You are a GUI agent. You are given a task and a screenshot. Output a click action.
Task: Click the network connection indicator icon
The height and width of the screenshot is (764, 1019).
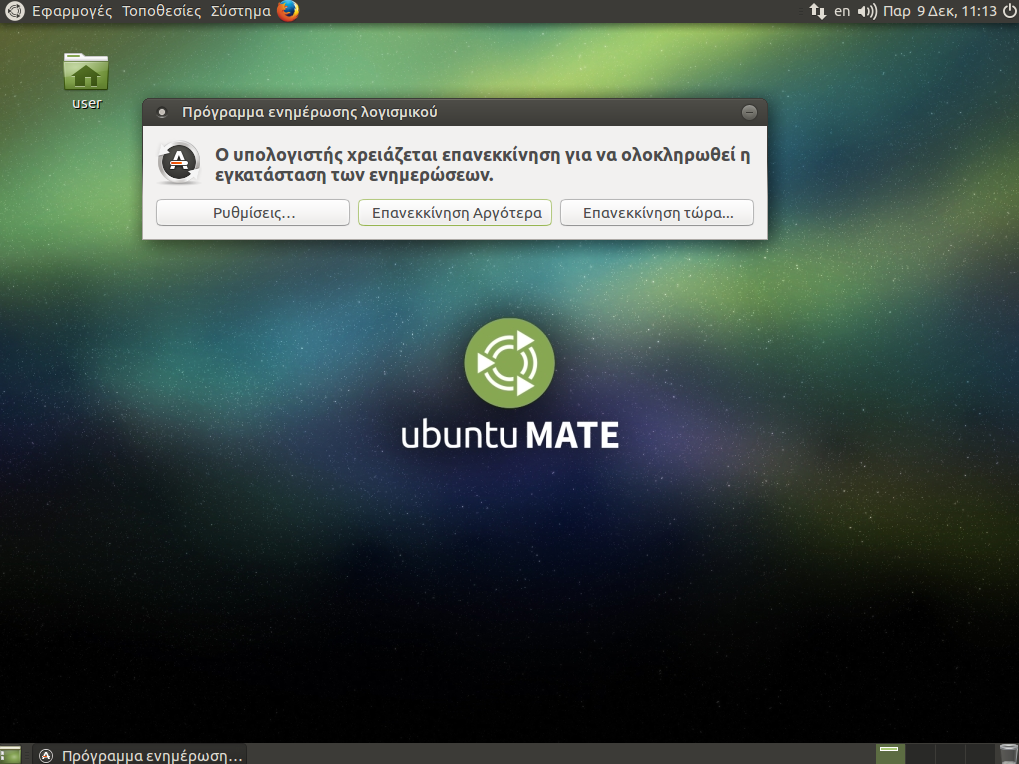[x=816, y=12]
